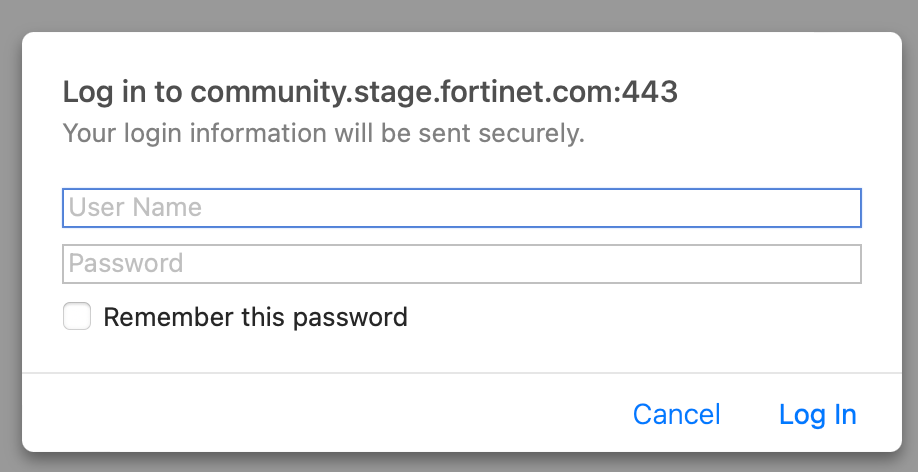This screenshot has width=918, height=472.
Task: Click the User Name input field
Action: click(461, 208)
